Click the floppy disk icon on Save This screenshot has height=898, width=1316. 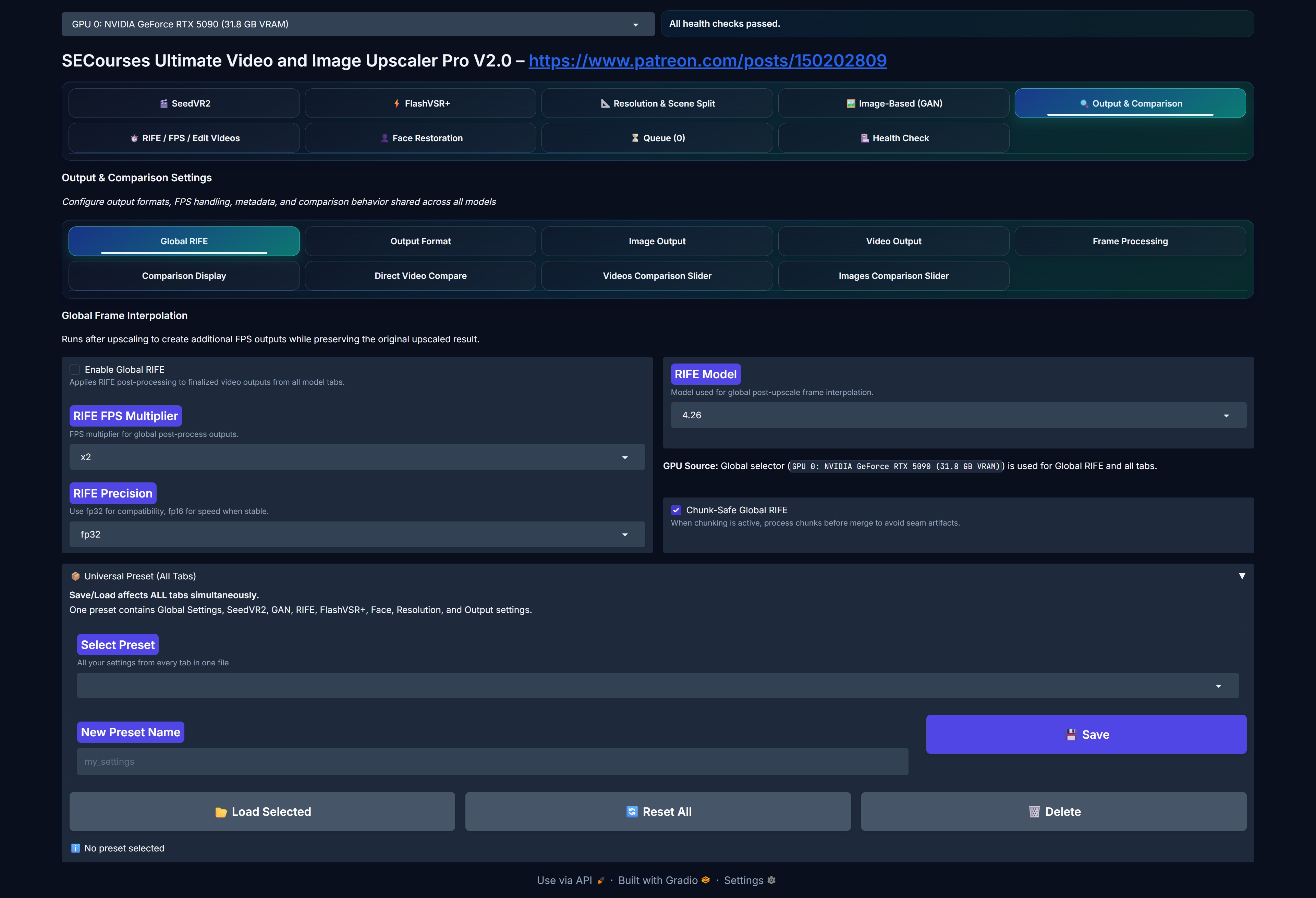[1071, 735]
